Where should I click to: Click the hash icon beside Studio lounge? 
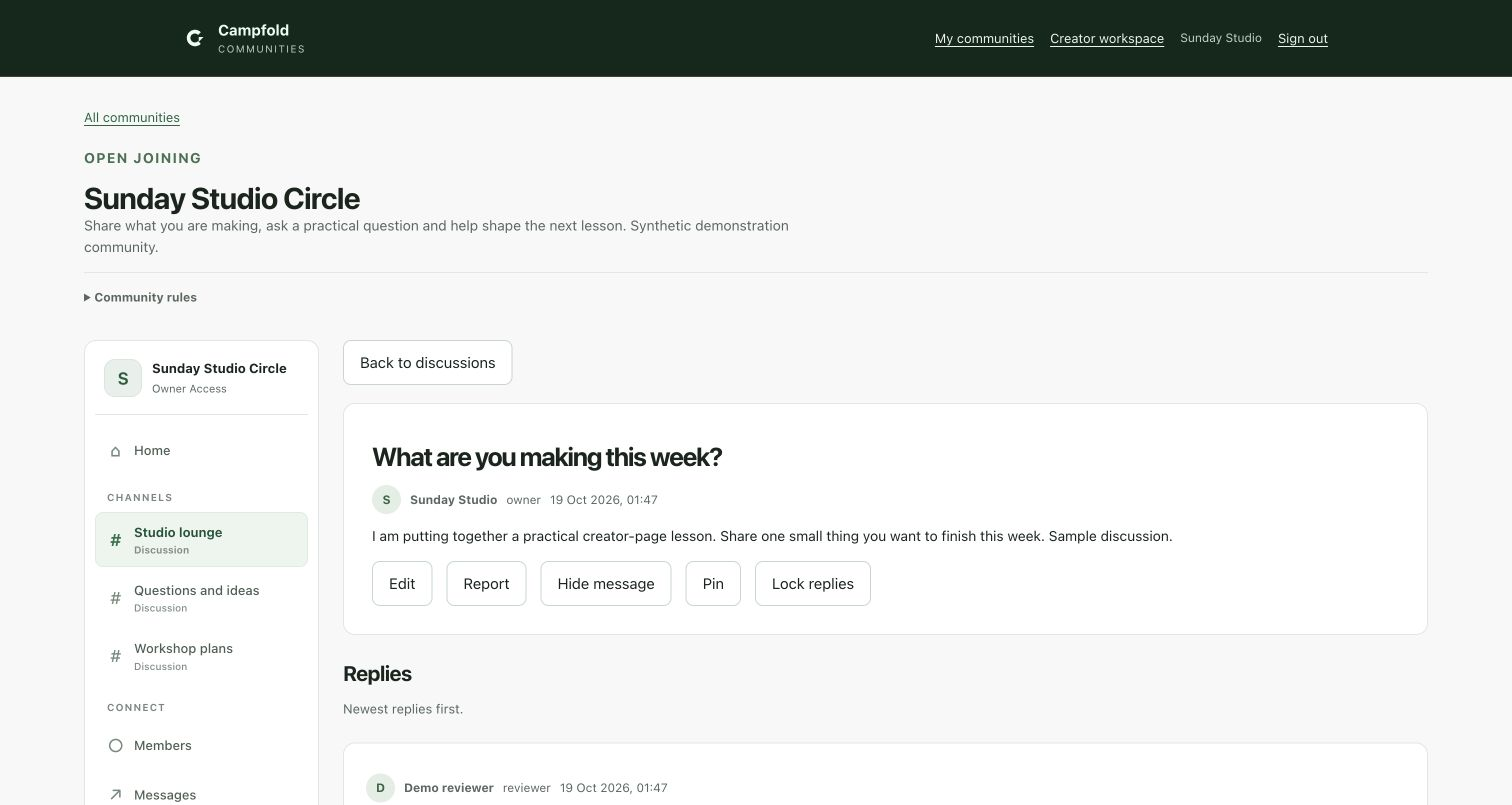116,540
